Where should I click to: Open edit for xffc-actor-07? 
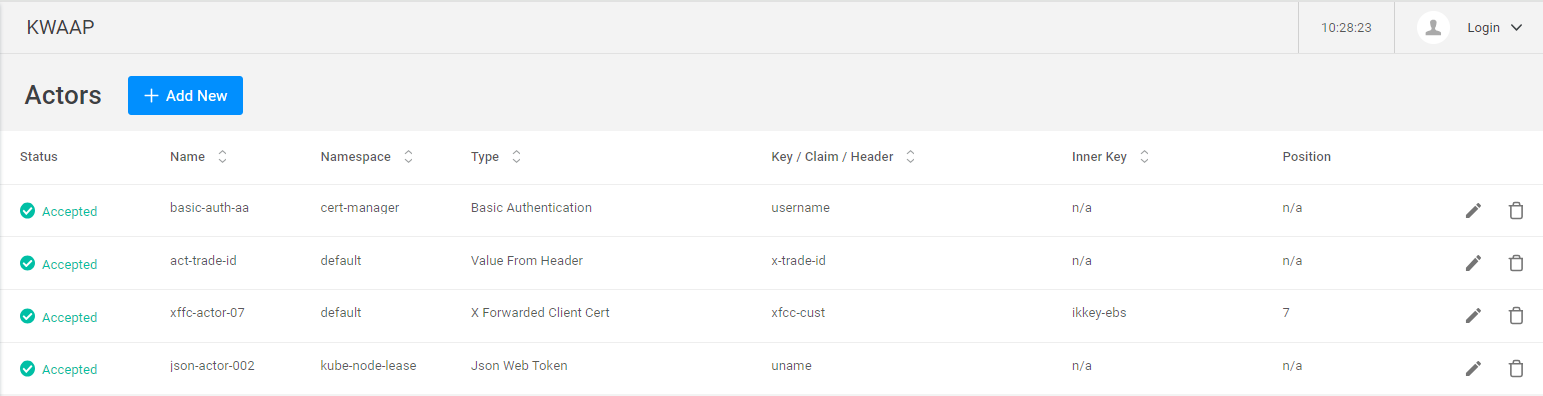1473,315
